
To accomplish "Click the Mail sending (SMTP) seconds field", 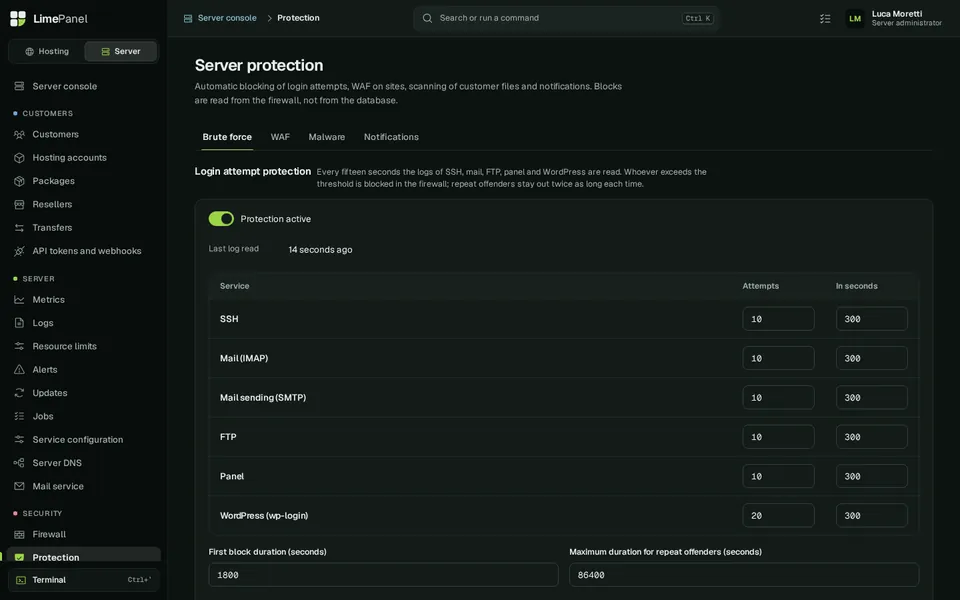I will pyautogui.click(x=872, y=397).
